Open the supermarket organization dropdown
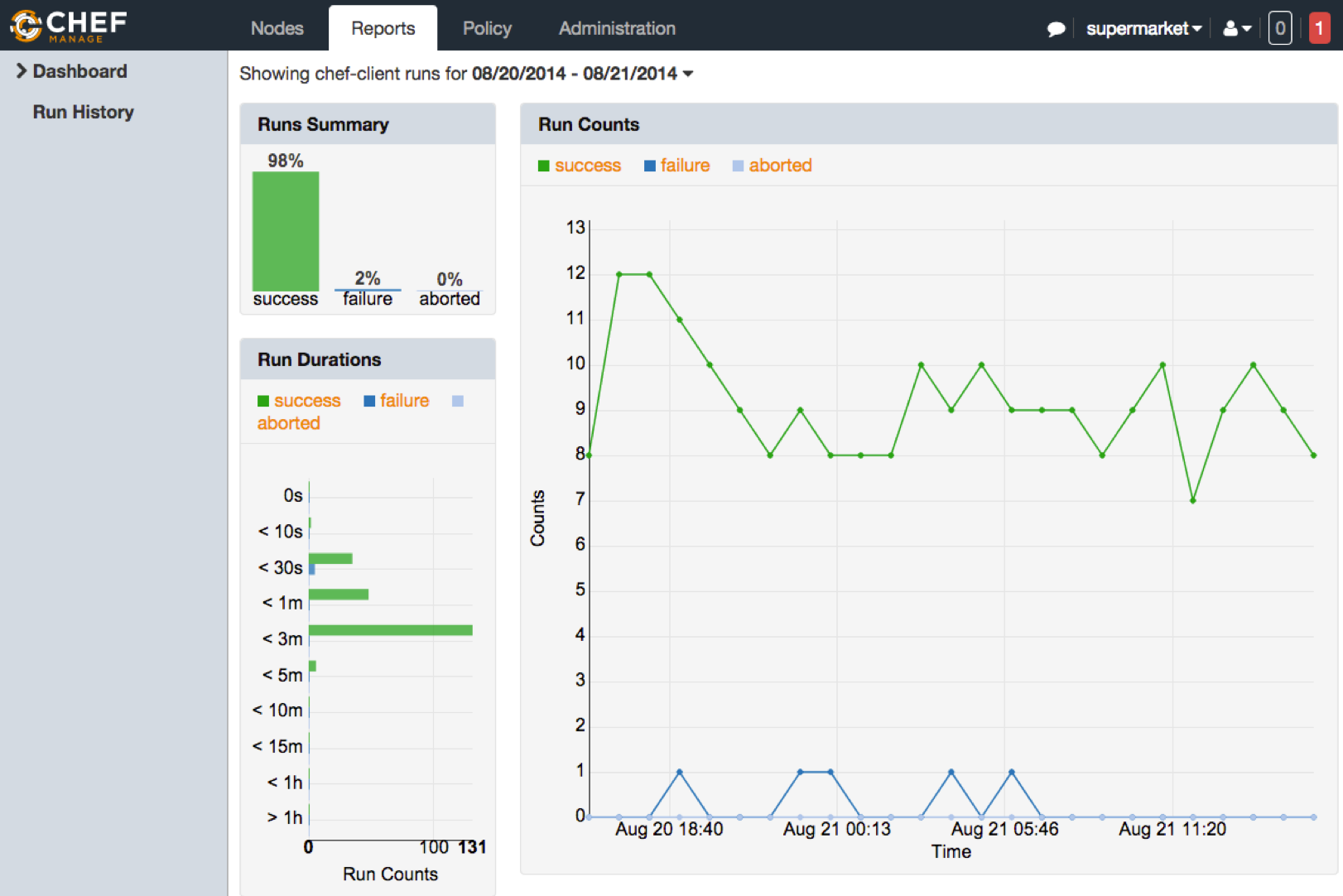1343x896 pixels. pyautogui.click(x=1143, y=29)
